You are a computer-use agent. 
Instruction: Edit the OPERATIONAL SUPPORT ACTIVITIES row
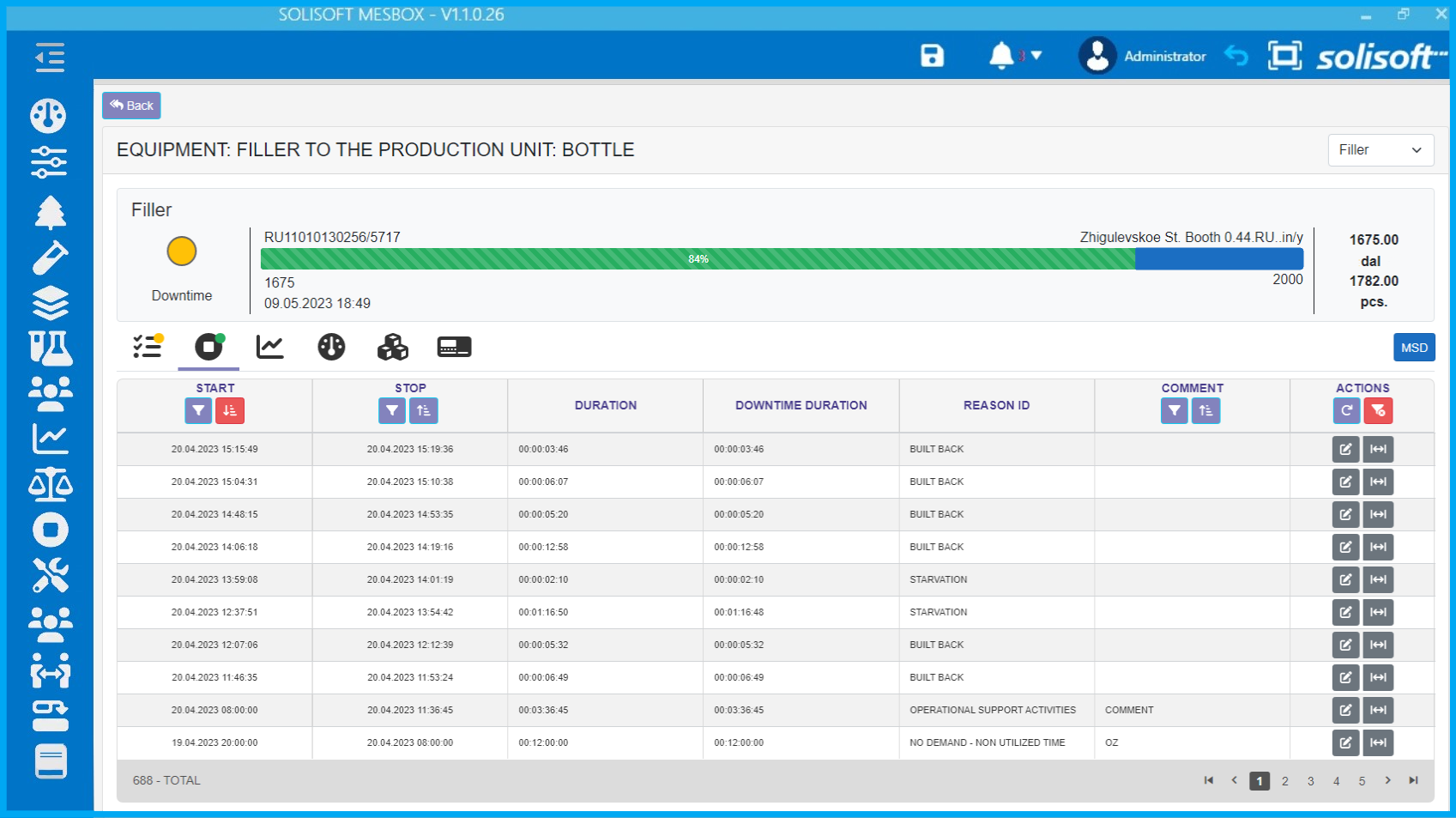pyautogui.click(x=1345, y=710)
